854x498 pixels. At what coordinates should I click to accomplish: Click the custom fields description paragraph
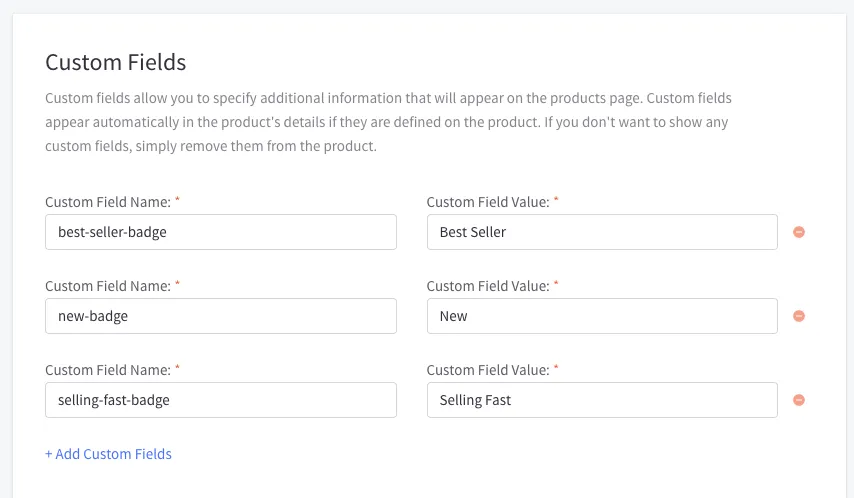coord(388,122)
